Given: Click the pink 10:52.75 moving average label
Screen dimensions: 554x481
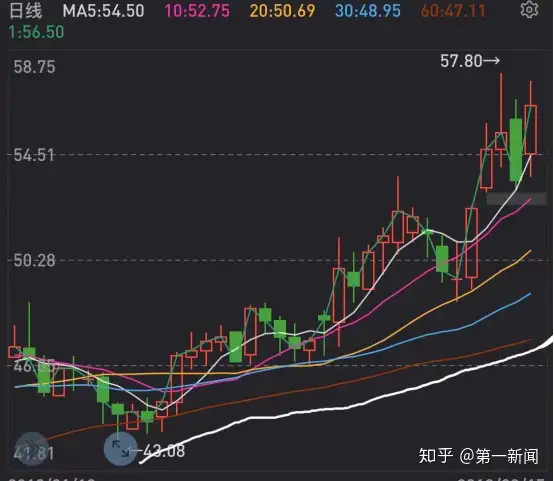Looking at the screenshot, I should point(198,11).
